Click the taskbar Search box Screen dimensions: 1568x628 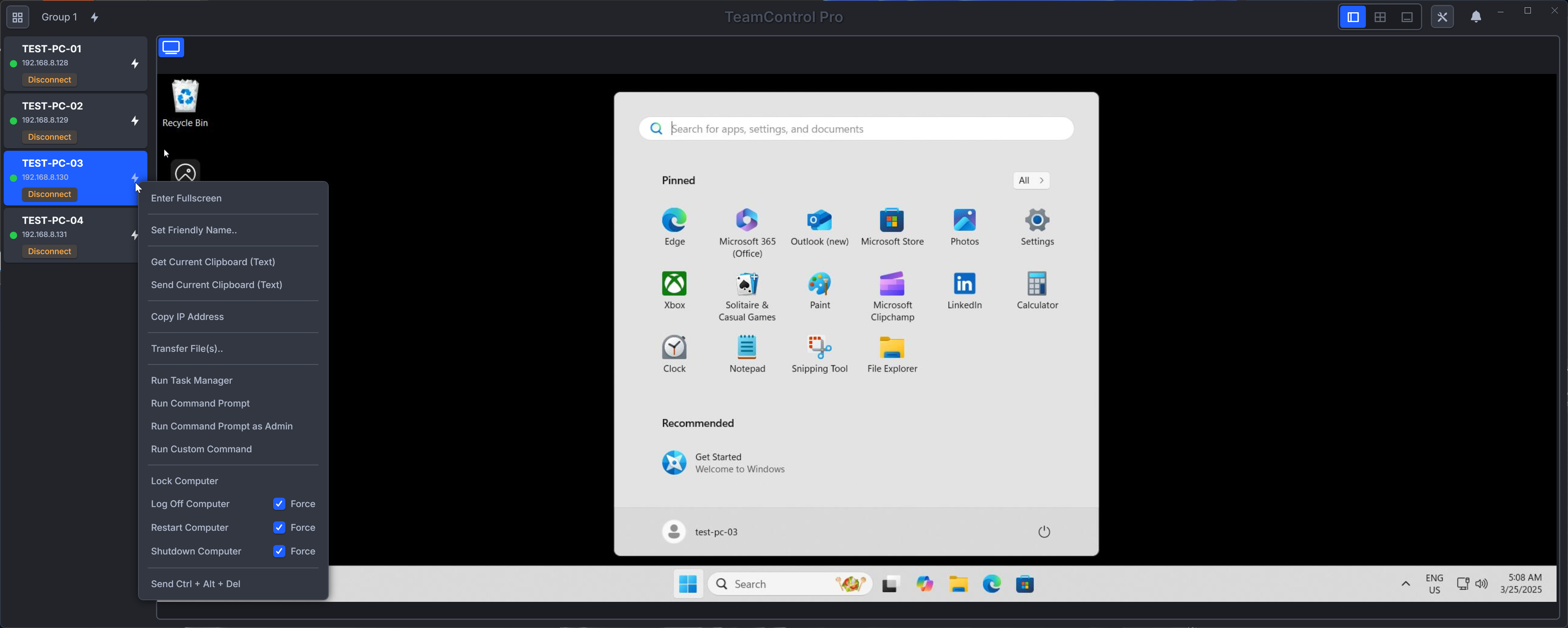pyautogui.click(x=790, y=583)
